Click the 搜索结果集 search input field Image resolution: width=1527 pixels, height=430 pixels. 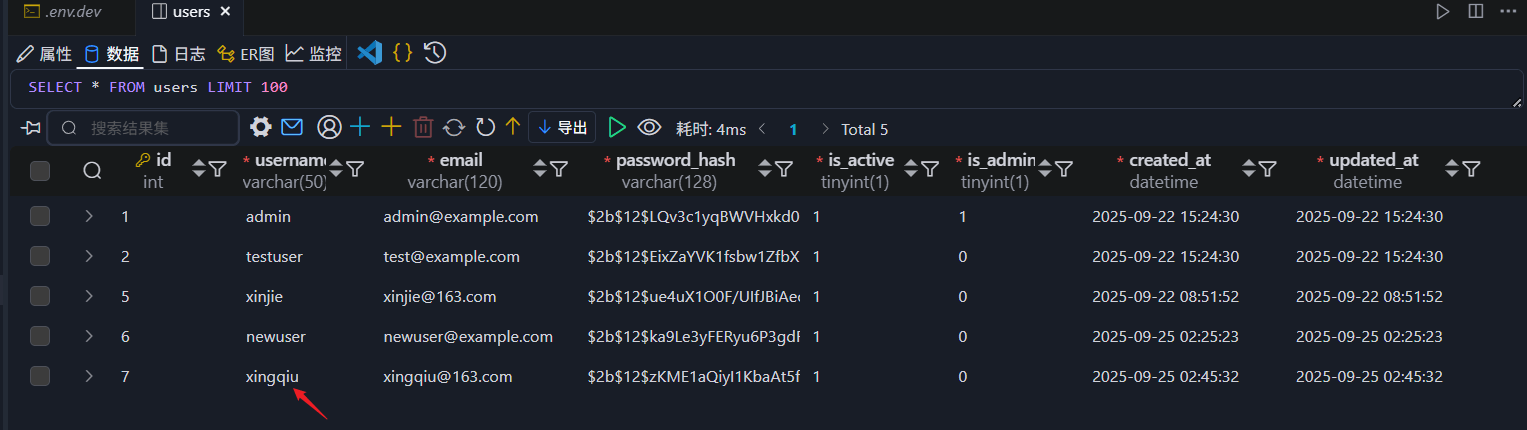pyautogui.click(x=150, y=128)
